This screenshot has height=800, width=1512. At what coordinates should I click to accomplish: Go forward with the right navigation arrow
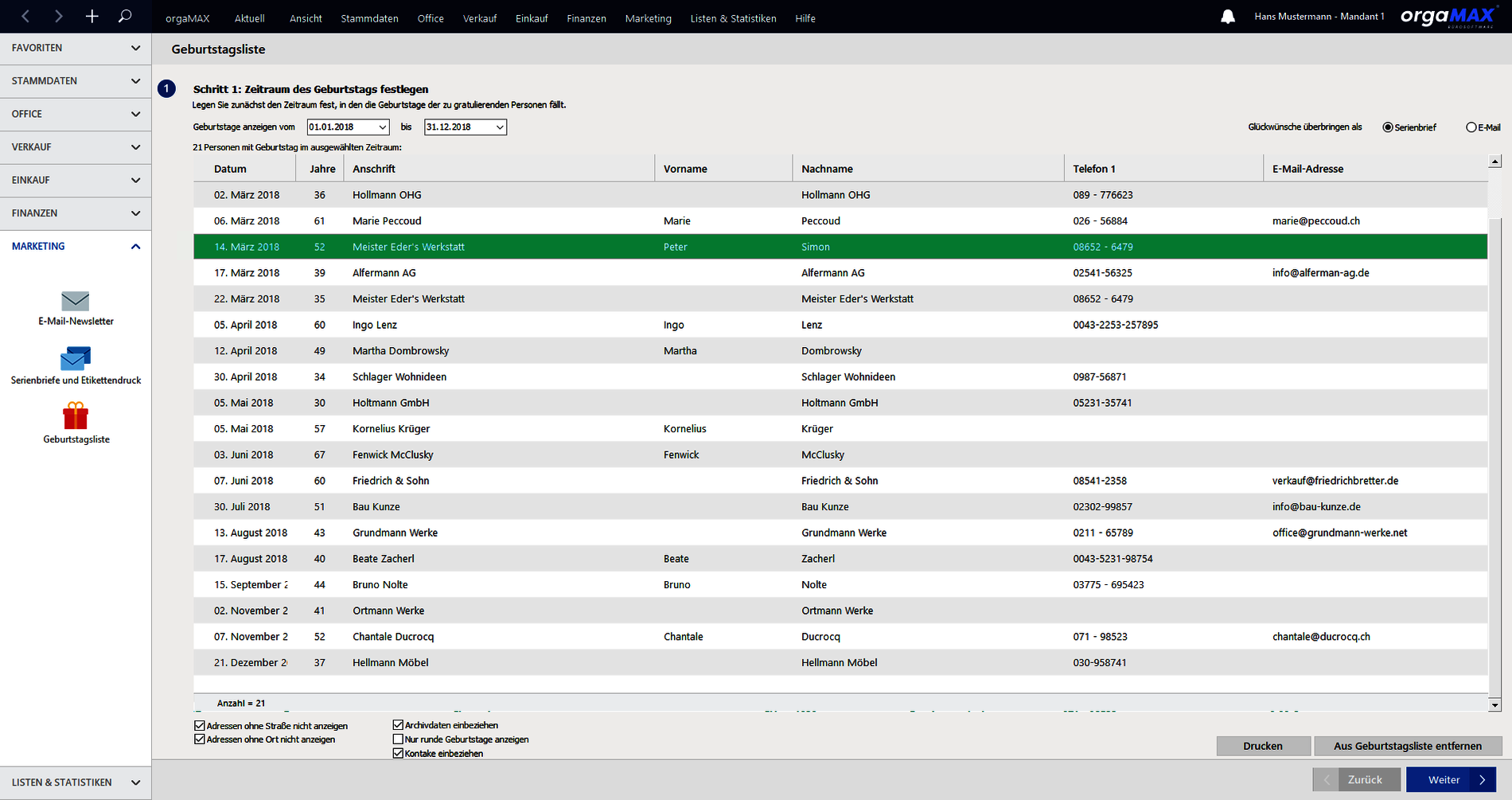click(58, 16)
